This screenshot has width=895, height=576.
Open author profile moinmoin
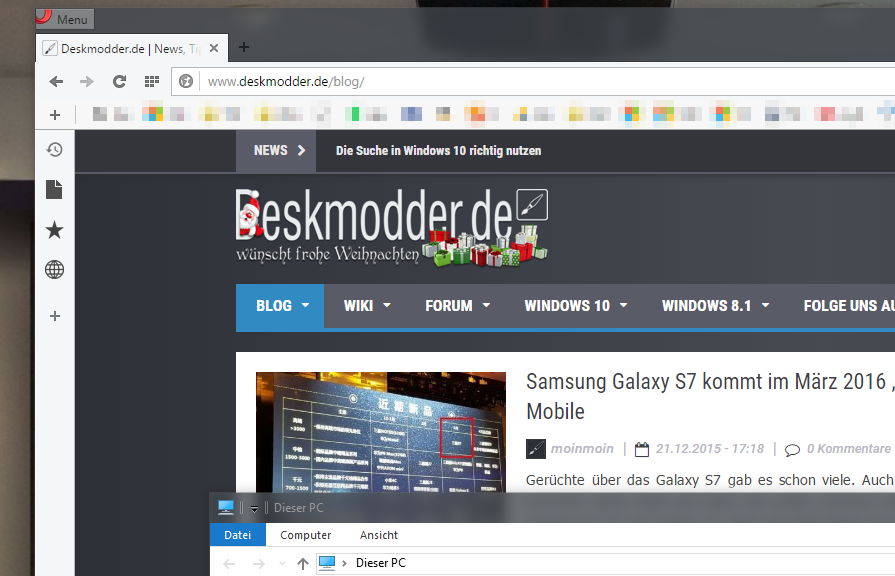(x=582, y=449)
